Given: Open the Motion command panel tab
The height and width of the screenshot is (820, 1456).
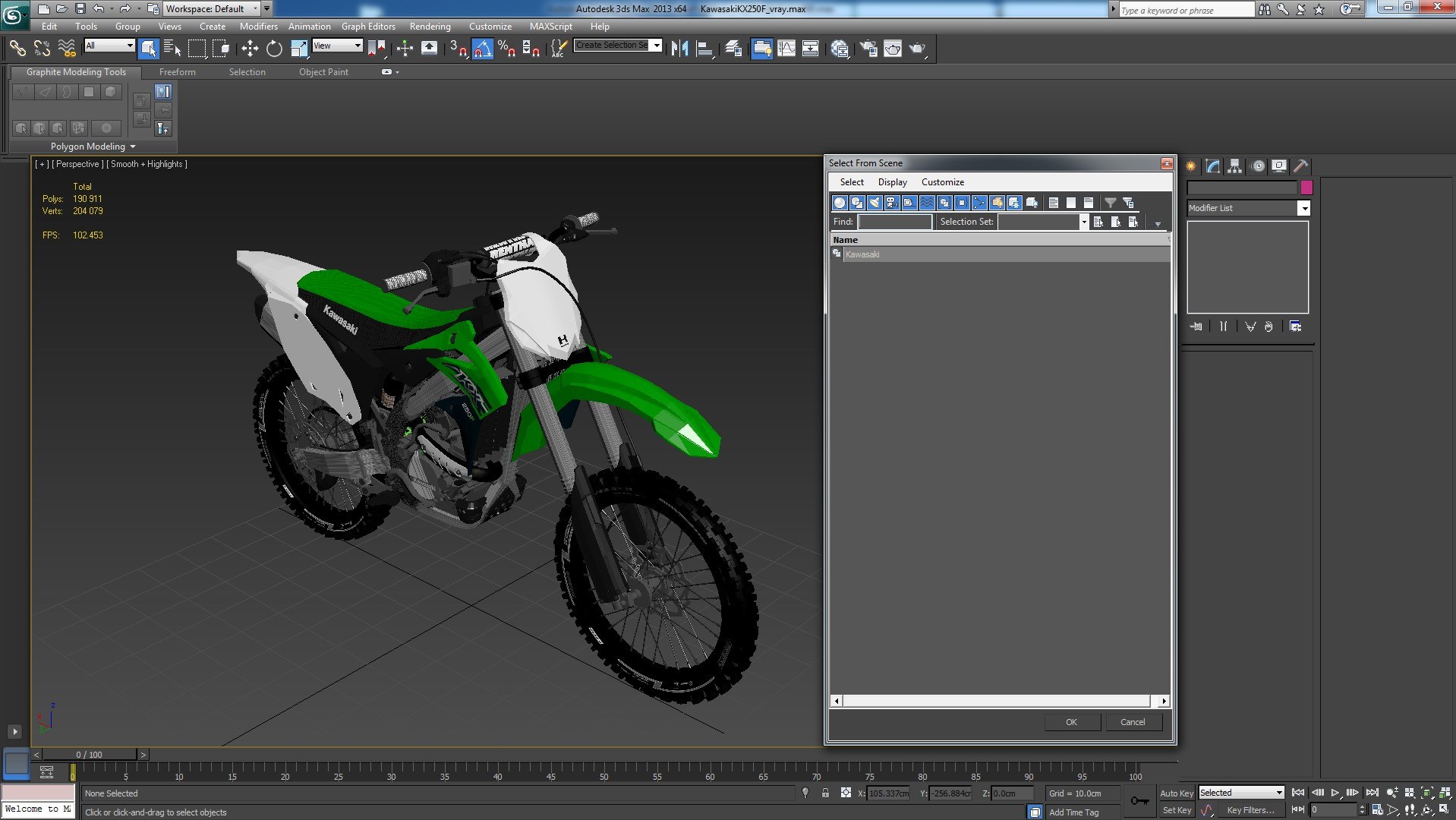Looking at the screenshot, I should tap(1257, 166).
